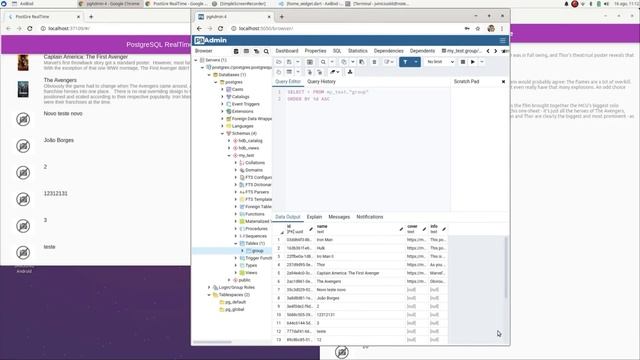Click the Stop query square icon
The width and height of the screenshot is (640, 360).
click(463, 62)
